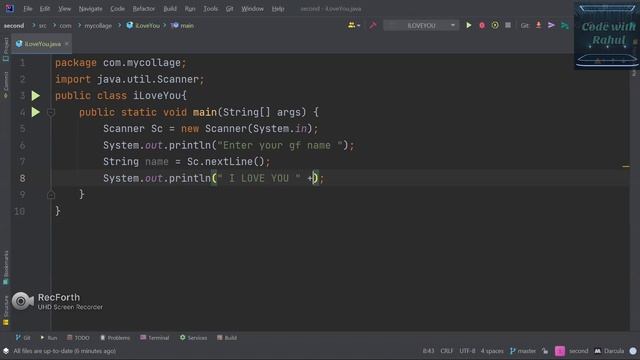Open the Window menu
The width and height of the screenshot is (640, 360).
pyautogui.click(x=252, y=9)
